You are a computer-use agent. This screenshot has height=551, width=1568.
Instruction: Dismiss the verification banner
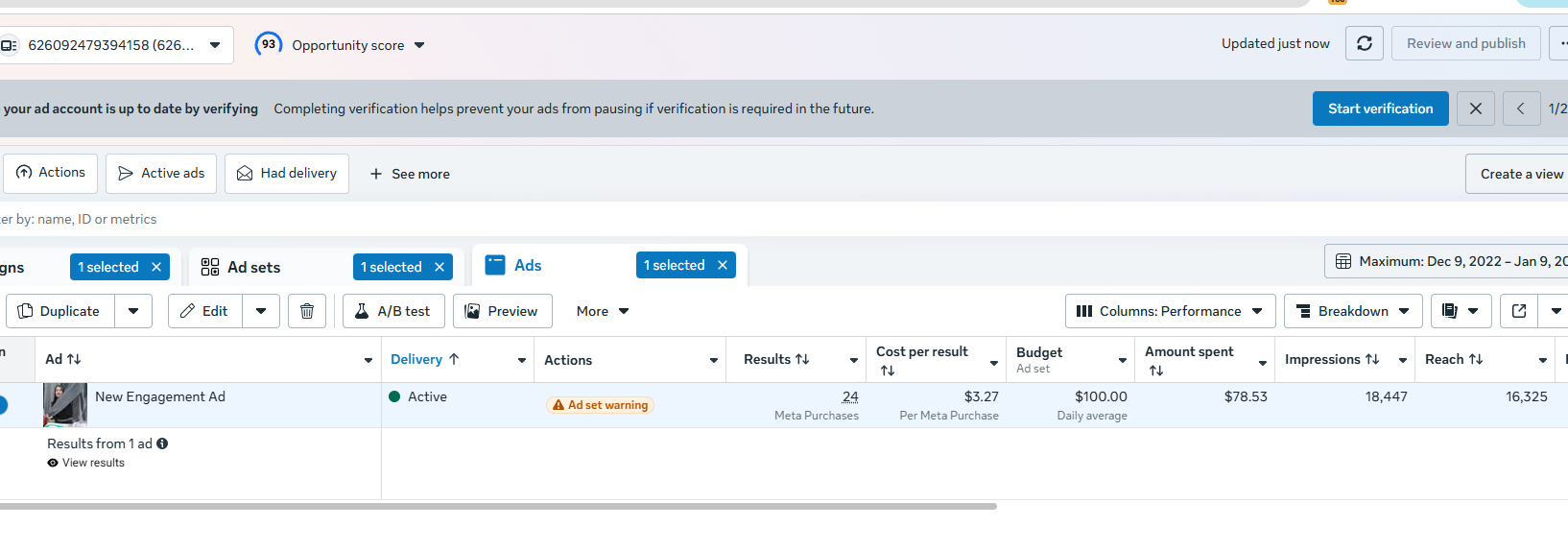click(1476, 108)
